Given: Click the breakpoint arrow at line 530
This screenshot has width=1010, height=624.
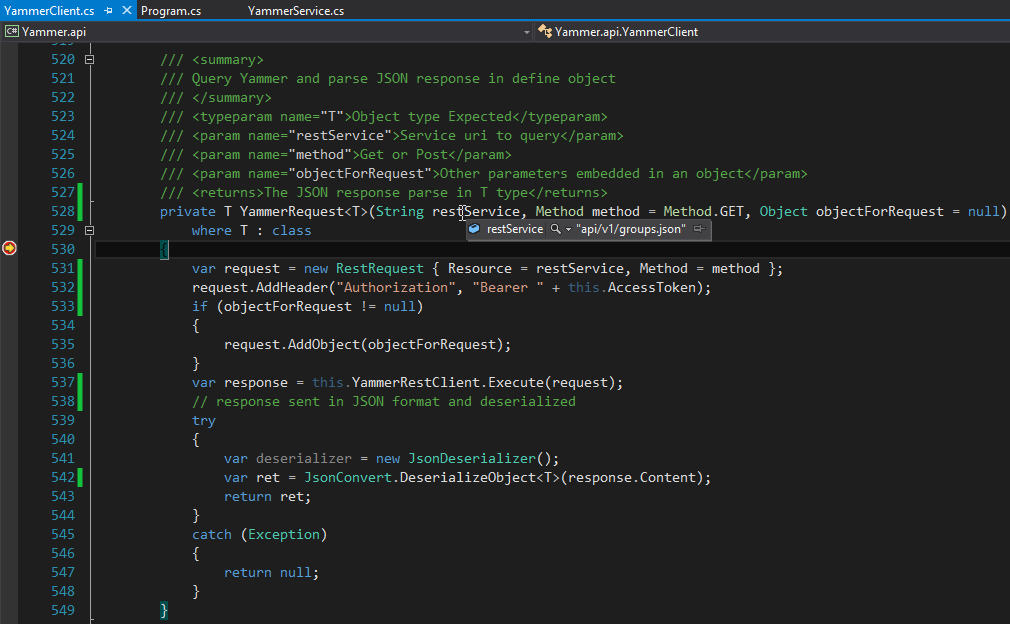Looking at the screenshot, I should (x=9, y=248).
